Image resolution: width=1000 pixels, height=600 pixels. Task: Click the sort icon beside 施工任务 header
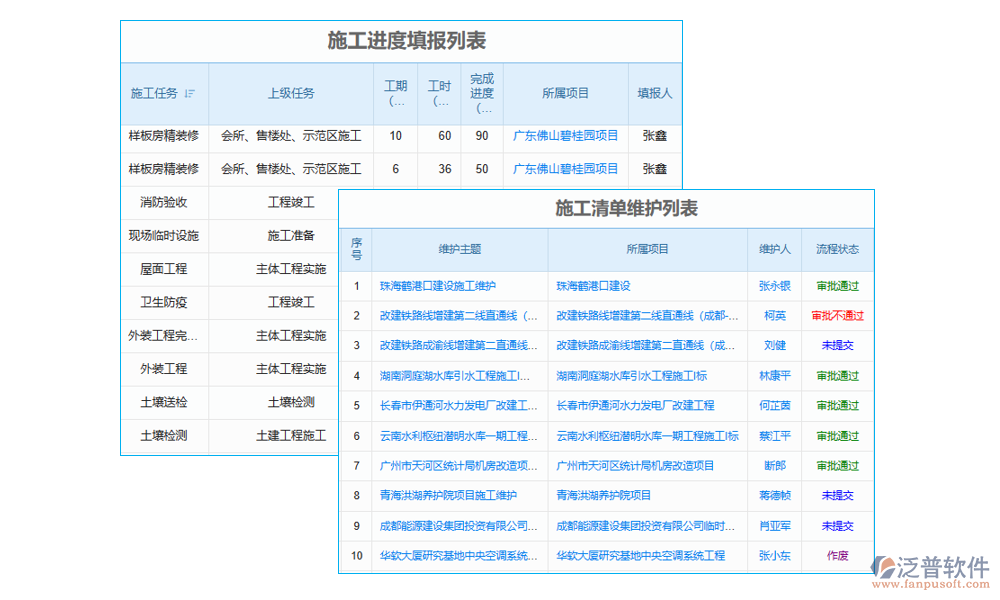(x=190, y=93)
